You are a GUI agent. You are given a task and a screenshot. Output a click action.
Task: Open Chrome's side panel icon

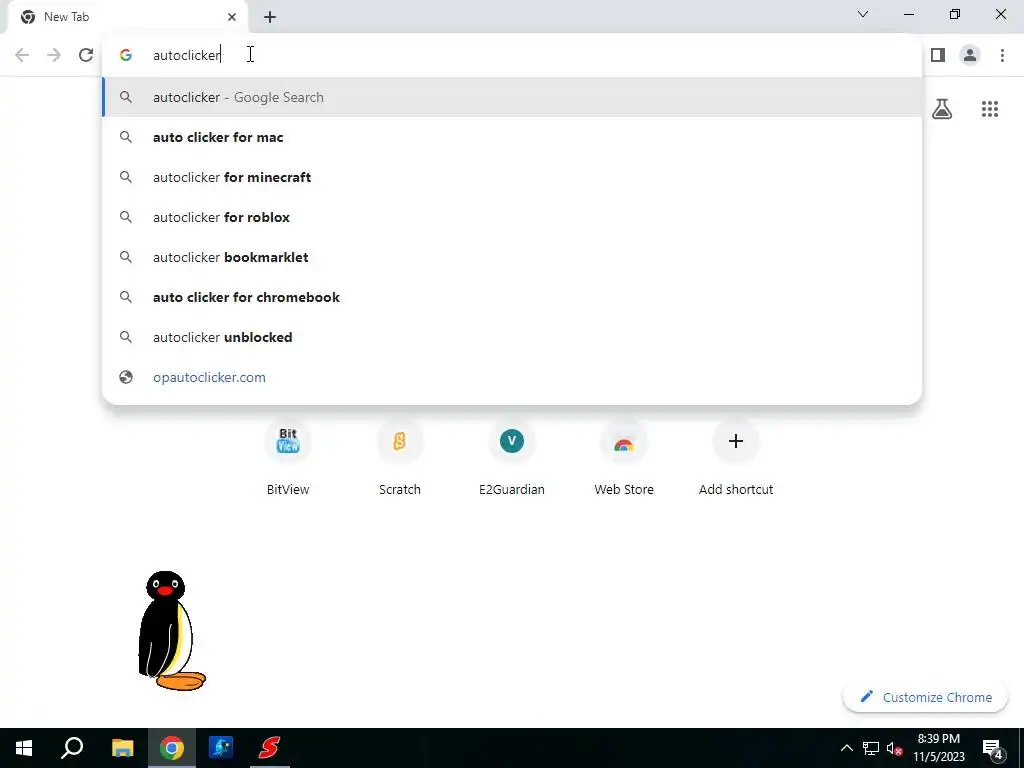tap(938, 55)
